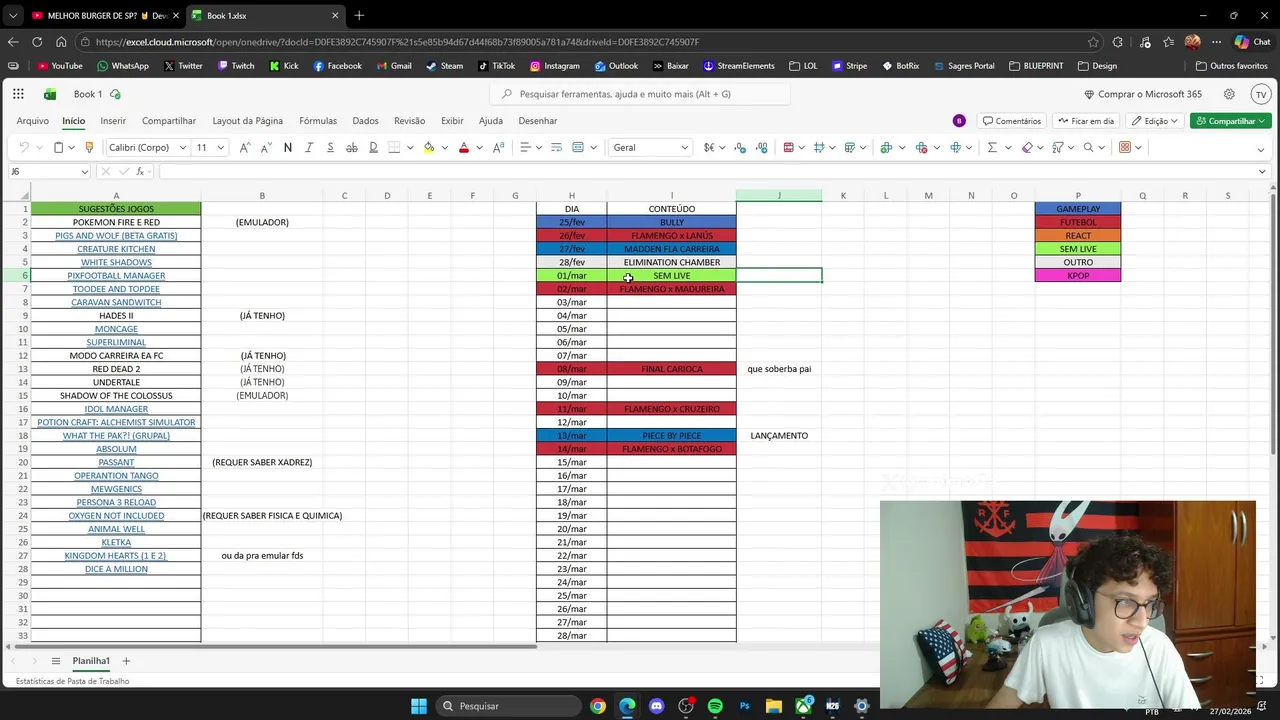
Task: Apply cell borders icon
Action: pos(394,147)
